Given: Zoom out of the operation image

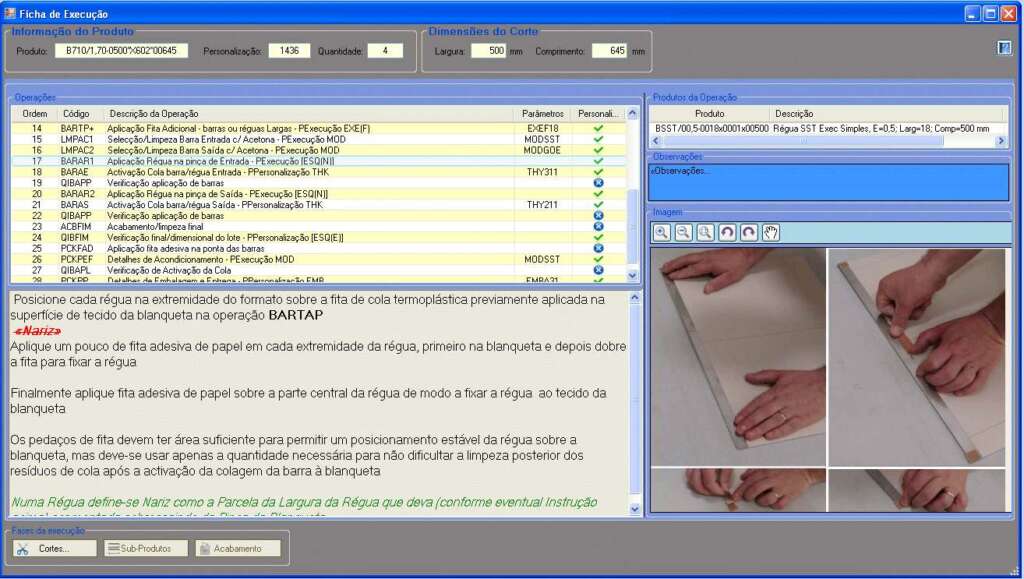Looking at the screenshot, I should click(x=683, y=232).
